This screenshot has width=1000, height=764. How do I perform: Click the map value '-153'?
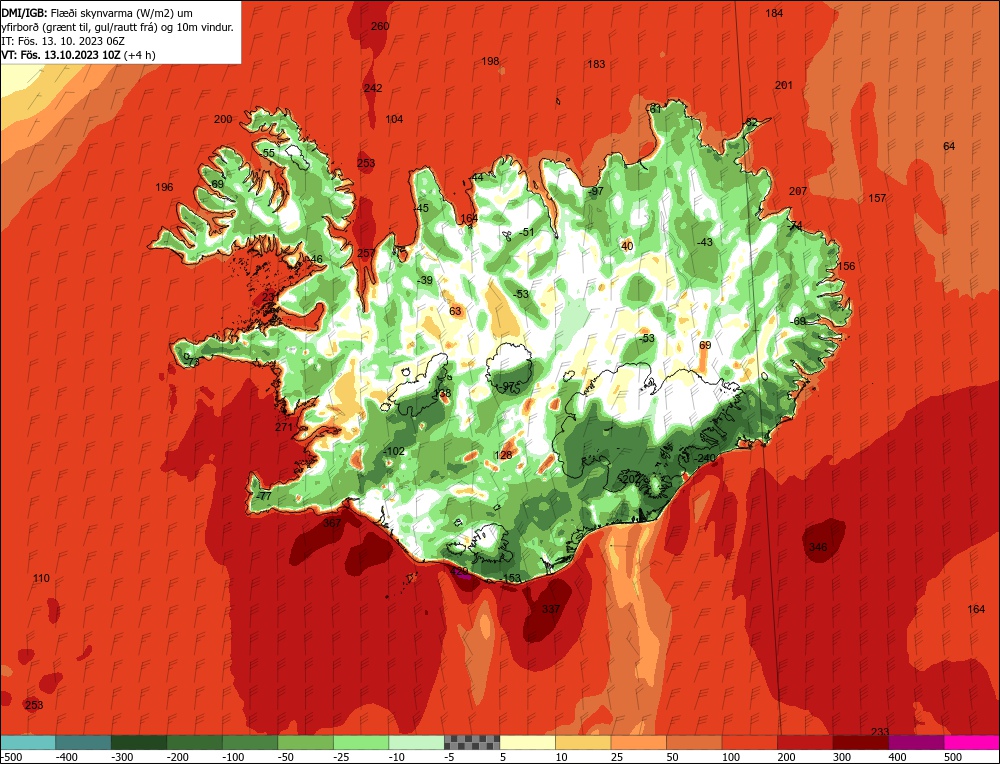click(x=511, y=578)
